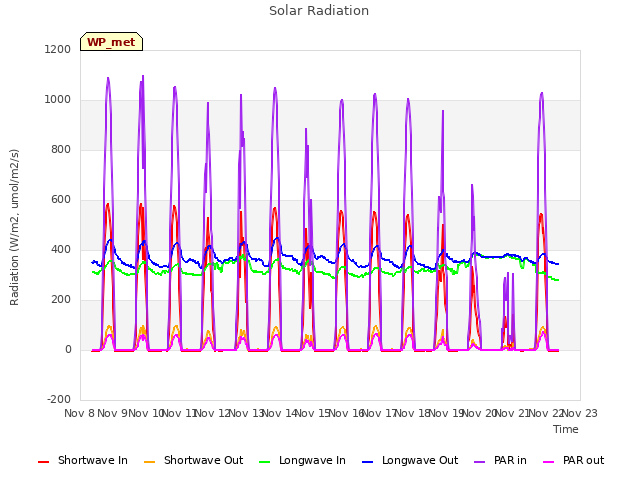Click the Nov 8 x-axis tick label
Viewport: 640px width, 480px height.
(79, 413)
